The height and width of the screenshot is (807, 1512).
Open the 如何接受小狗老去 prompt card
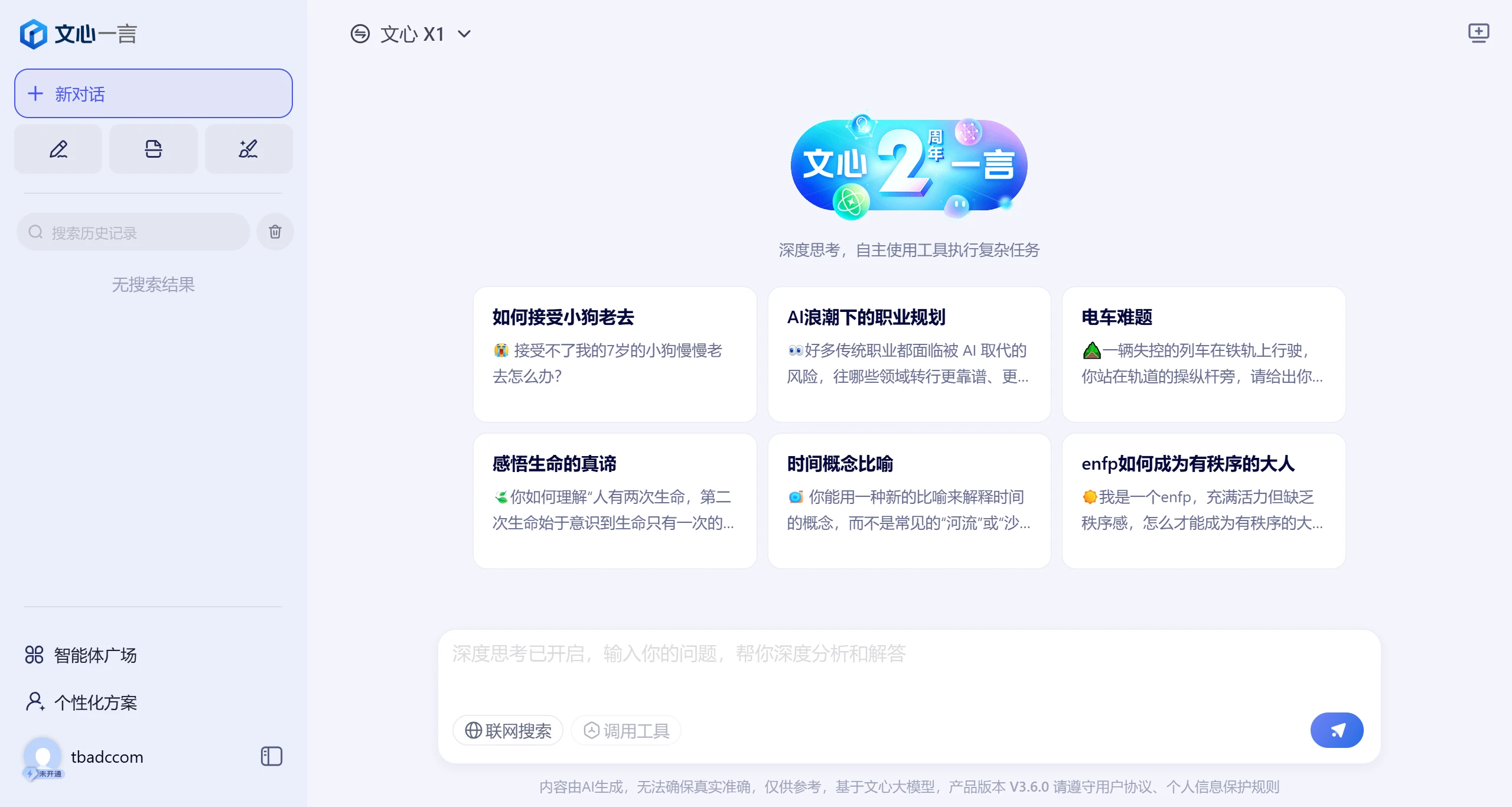point(614,354)
